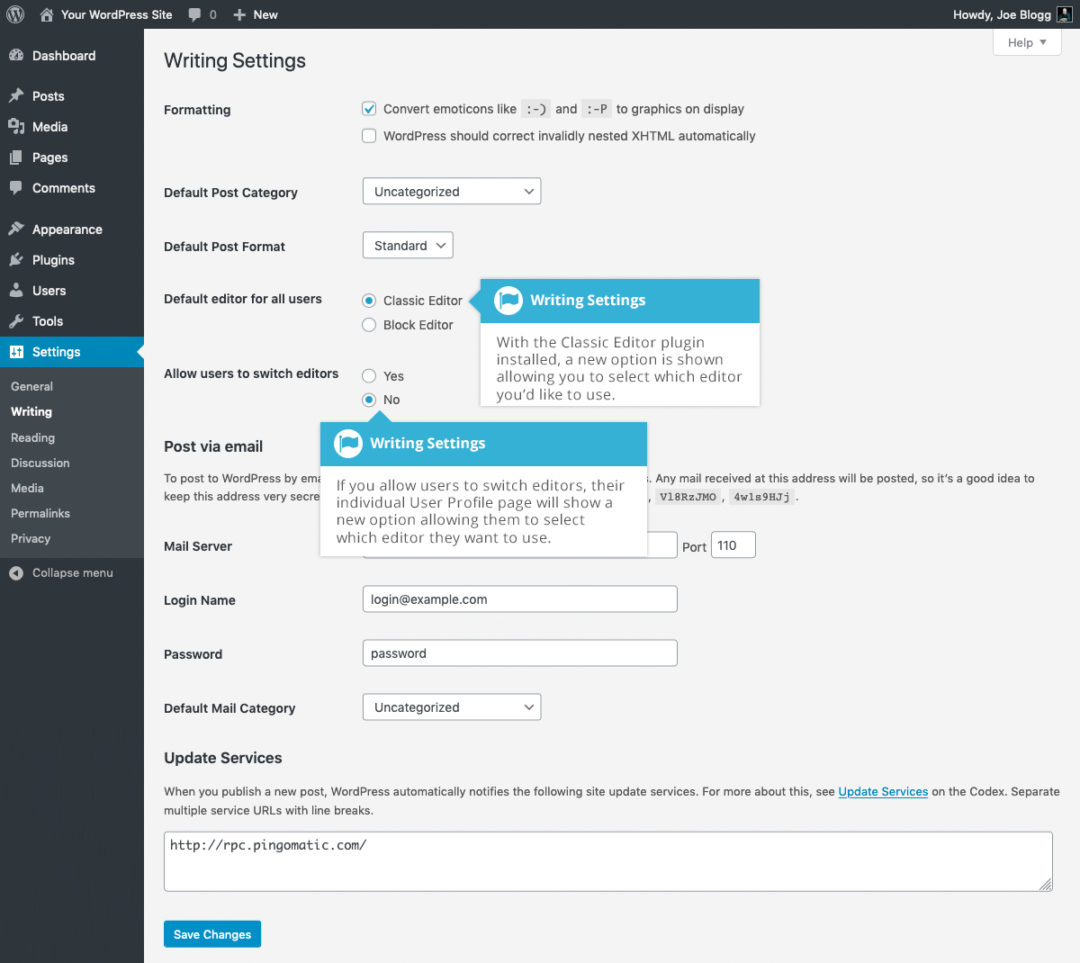
Task: Click the WordPress logo in the admin bar
Action: click(15, 14)
